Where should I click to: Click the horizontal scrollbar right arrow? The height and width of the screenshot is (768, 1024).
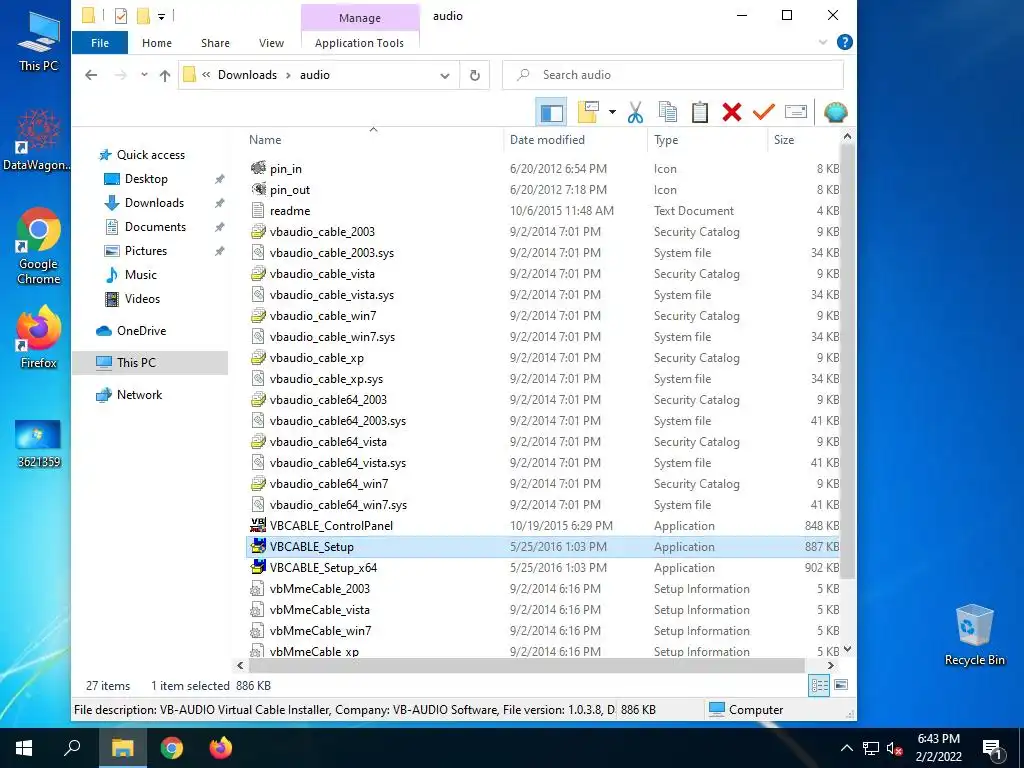(x=831, y=665)
